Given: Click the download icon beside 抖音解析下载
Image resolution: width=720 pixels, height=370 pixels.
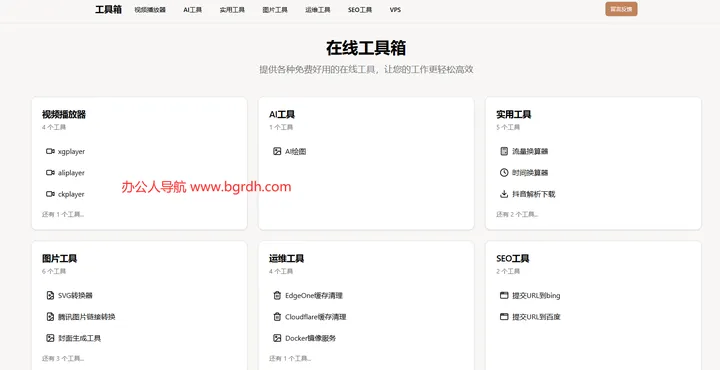Looking at the screenshot, I should [x=504, y=194].
